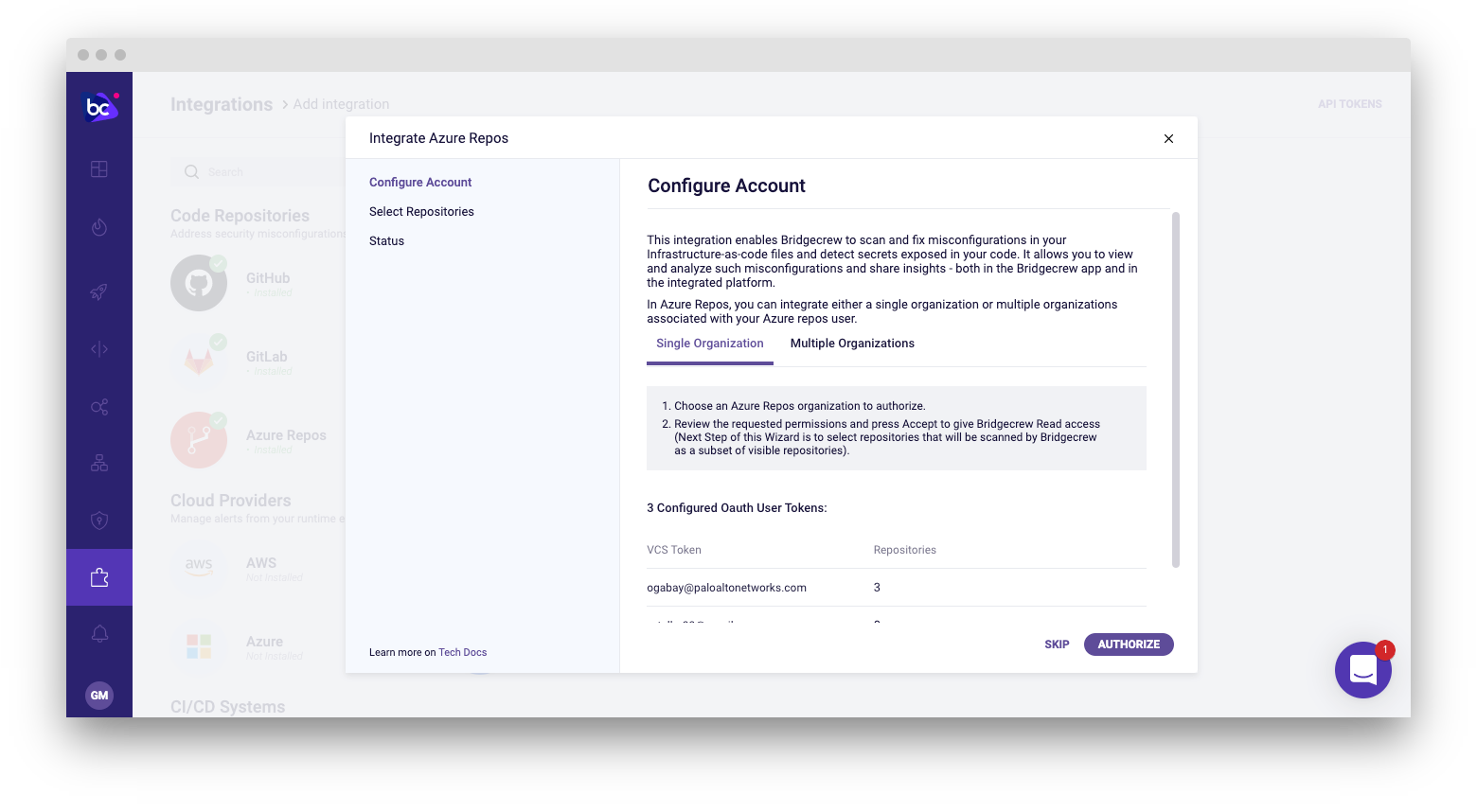Click the Repositories column header
Image resolution: width=1477 pixels, height=812 pixels.
pos(904,550)
